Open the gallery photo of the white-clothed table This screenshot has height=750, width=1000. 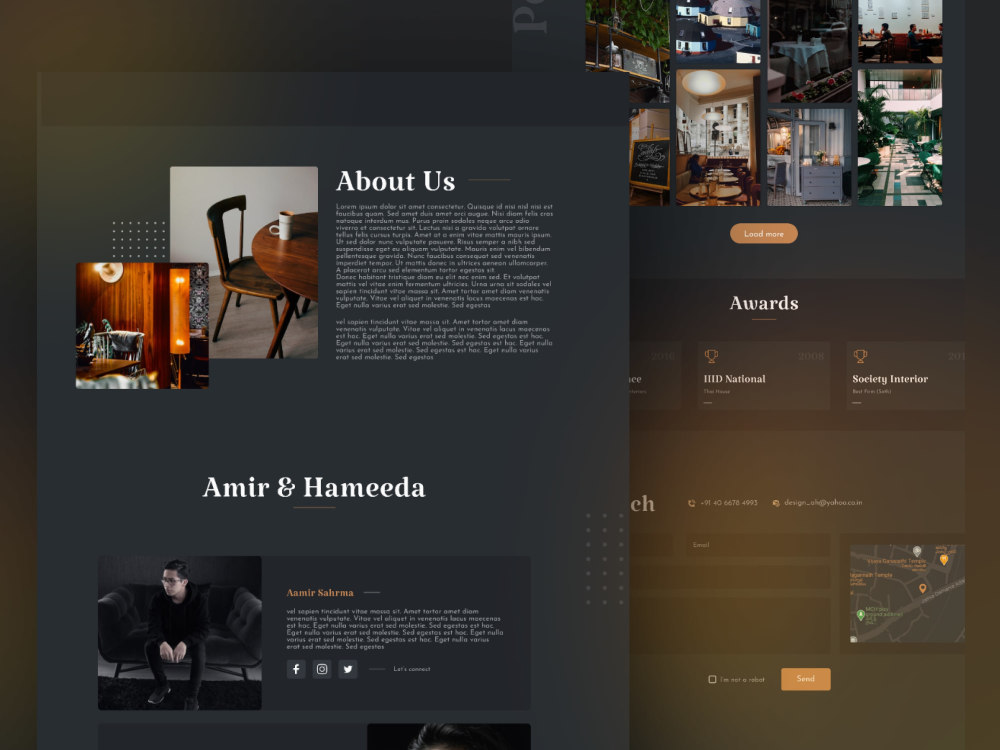click(809, 51)
